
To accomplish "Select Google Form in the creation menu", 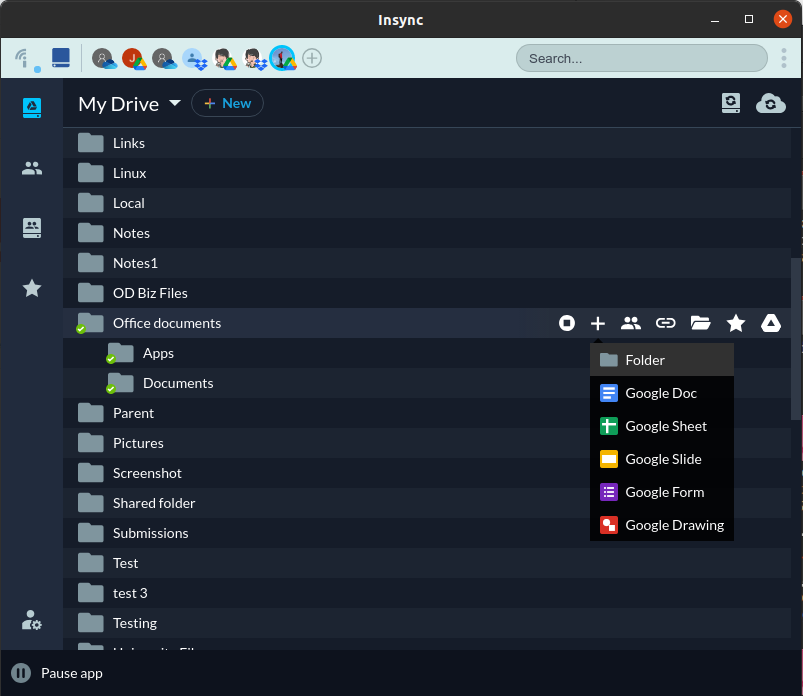I will point(661,492).
